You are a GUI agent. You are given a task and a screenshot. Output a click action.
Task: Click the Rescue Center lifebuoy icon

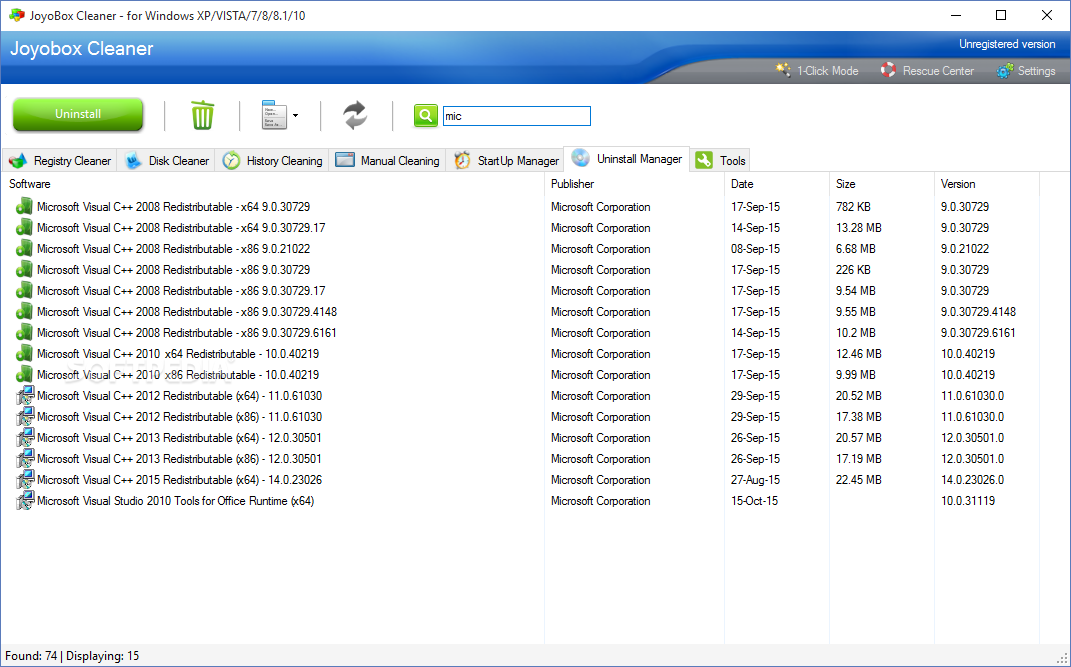click(x=888, y=70)
